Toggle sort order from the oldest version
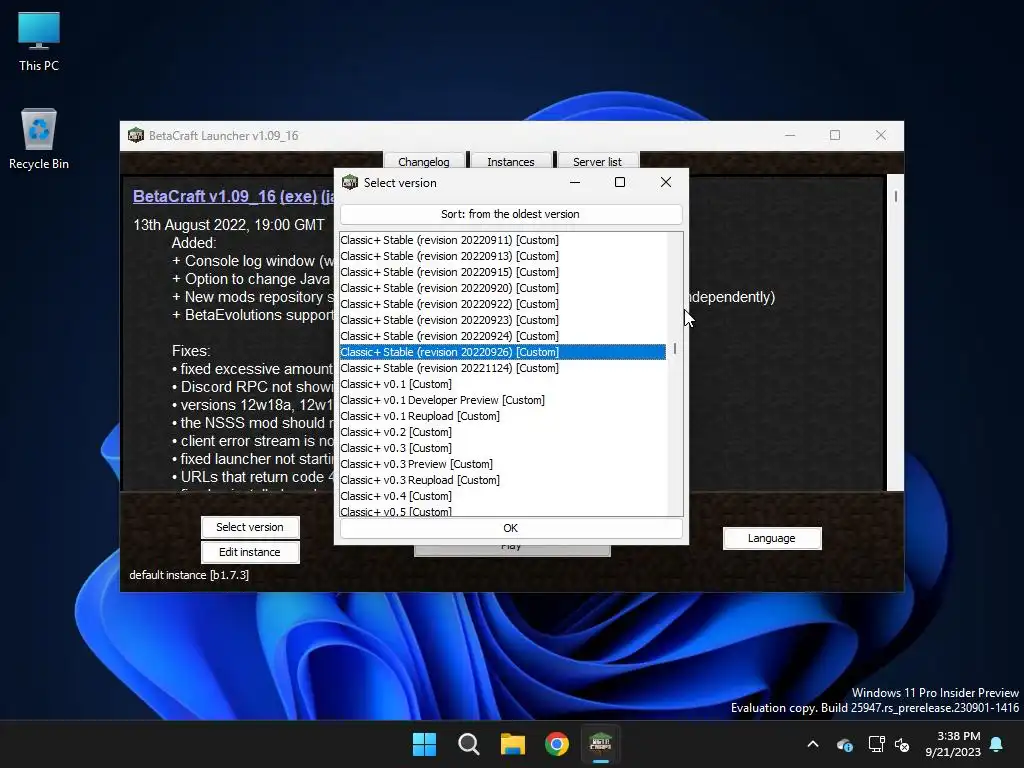The image size is (1024, 768). click(x=511, y=214)
